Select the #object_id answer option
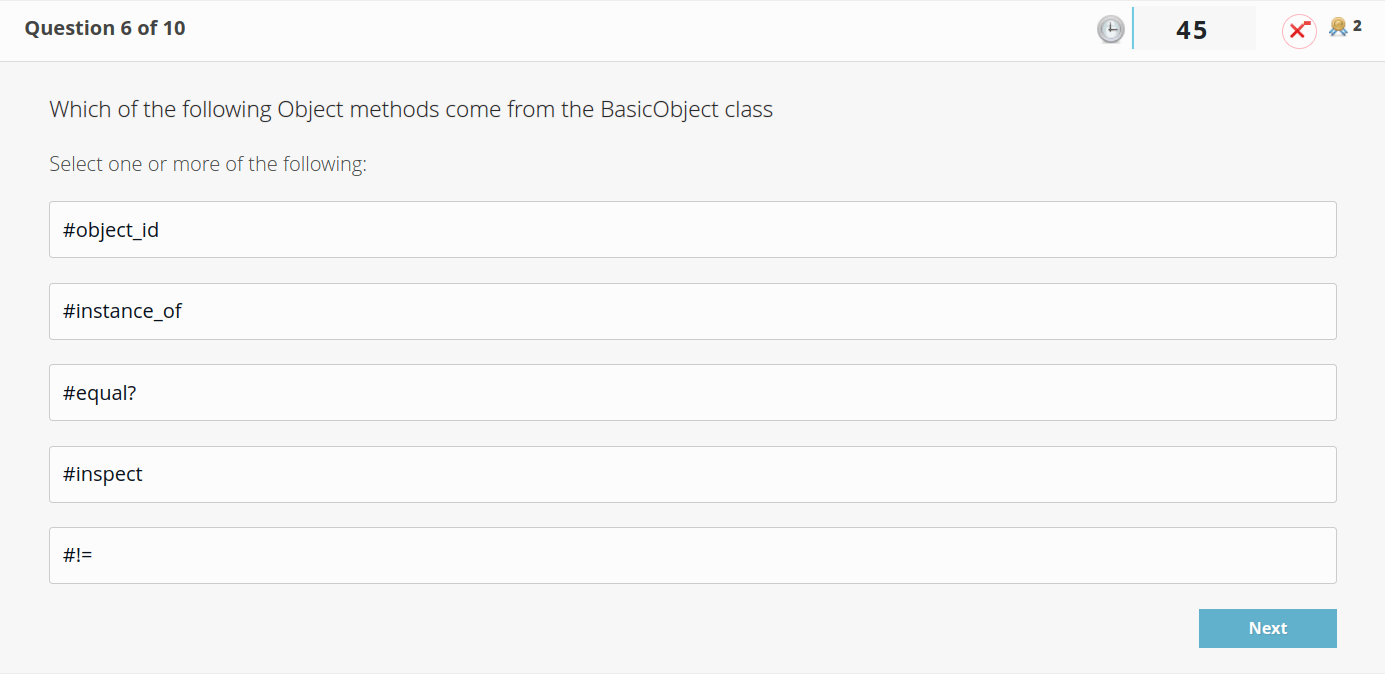Image resolution: width=1385 pixels, height=674 pixels. click(x=692, y=229)
